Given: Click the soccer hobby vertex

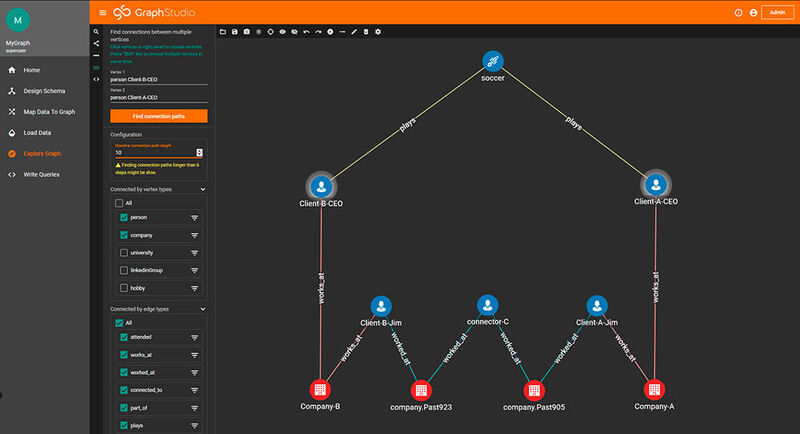Looking at the screenshot, I should pyautogui.click(x=490, y=62).
